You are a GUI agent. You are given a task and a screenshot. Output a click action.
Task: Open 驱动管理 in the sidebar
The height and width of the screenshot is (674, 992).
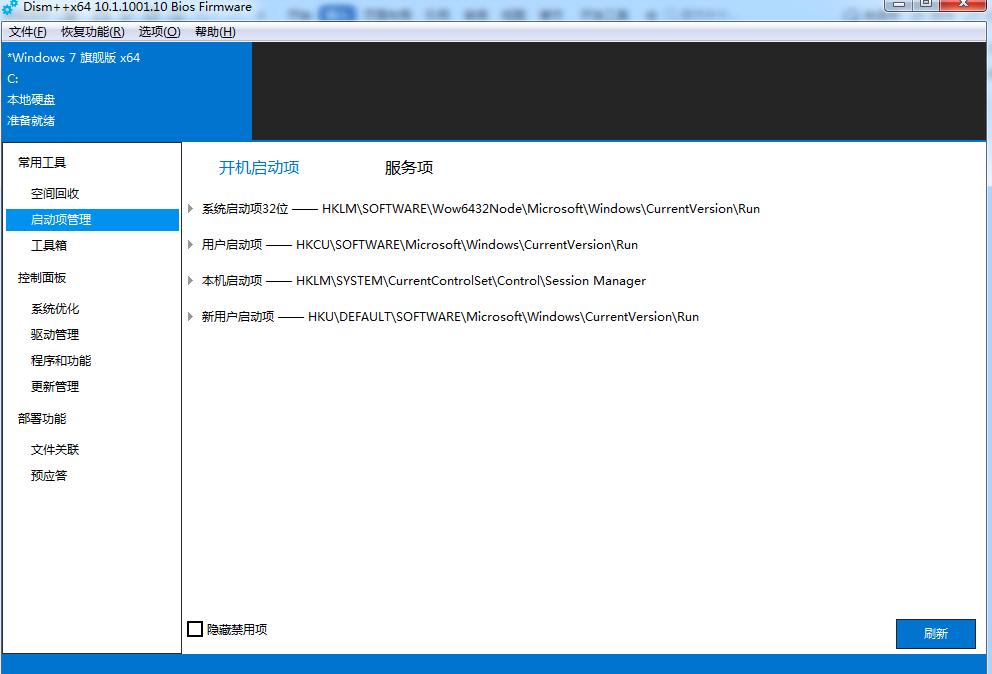click(x=55, y=335)
